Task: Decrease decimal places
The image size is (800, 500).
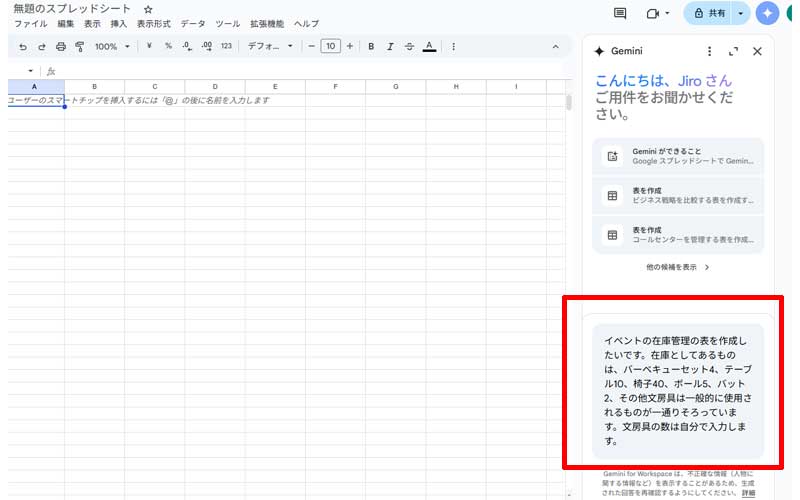Action: [x=187, y=46]
